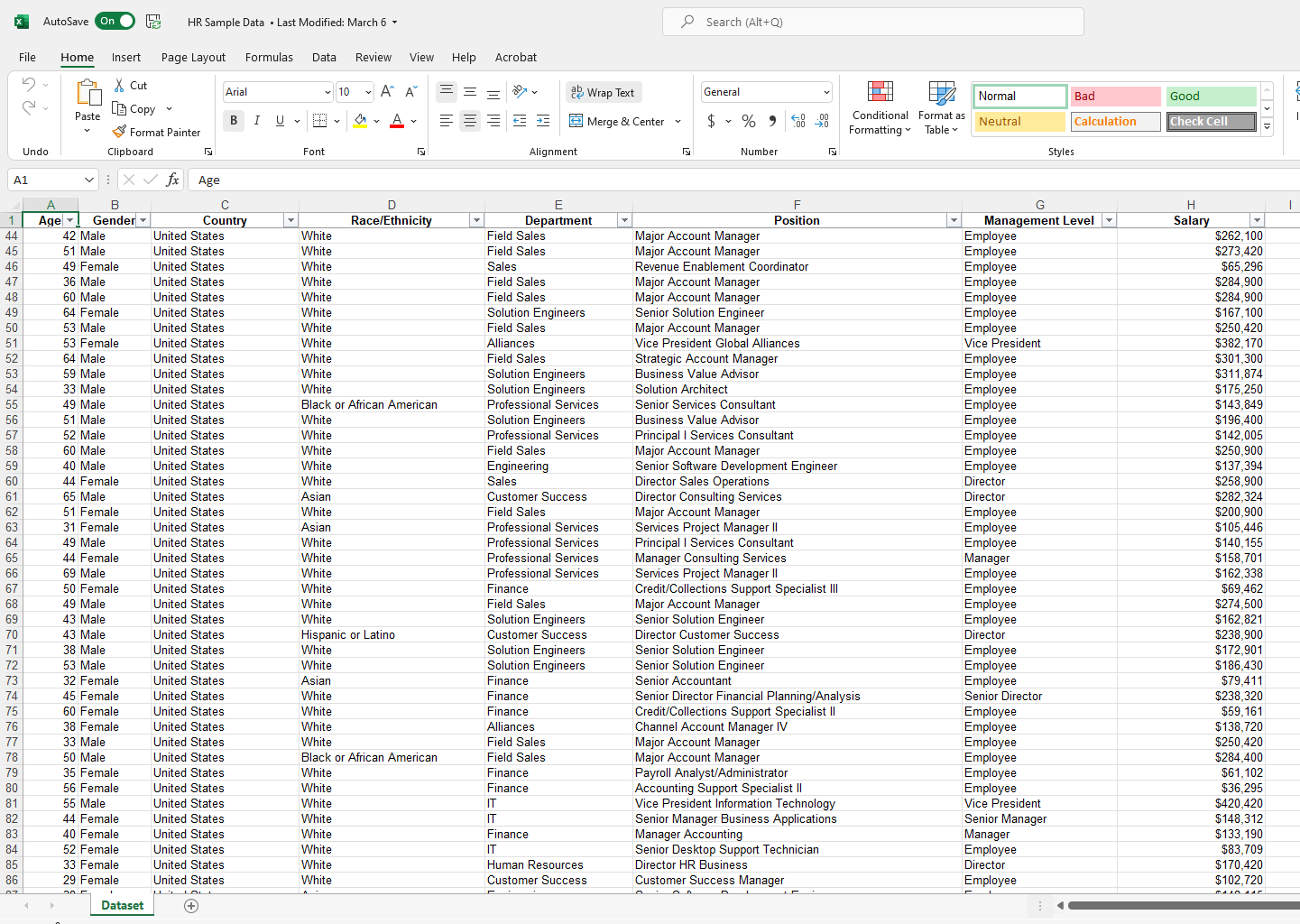
Task: Toggle Italic formatting
Action: tap(257, 121)
